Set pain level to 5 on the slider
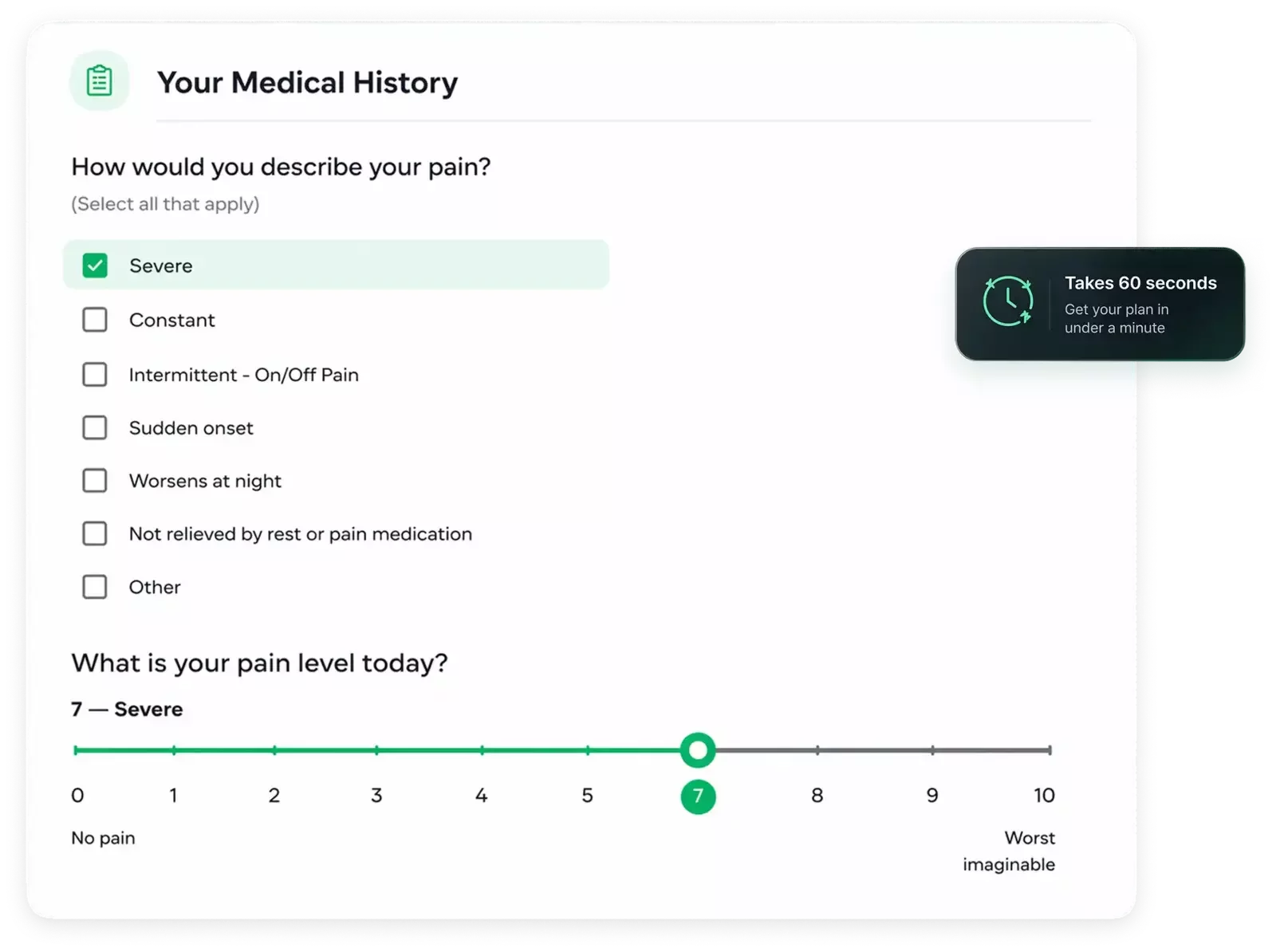This screenshot has width=1276, height=952. (x=588, y=749)
